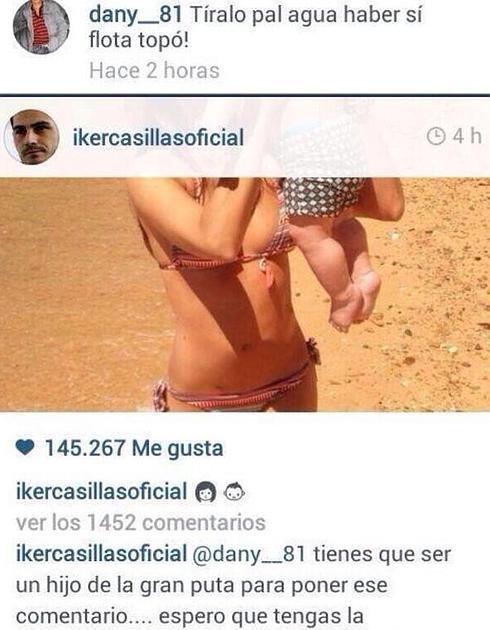This screenshot has height=630, width=490.
Task: Tap the dany__81 profile picture
Action: pos(41,25)
